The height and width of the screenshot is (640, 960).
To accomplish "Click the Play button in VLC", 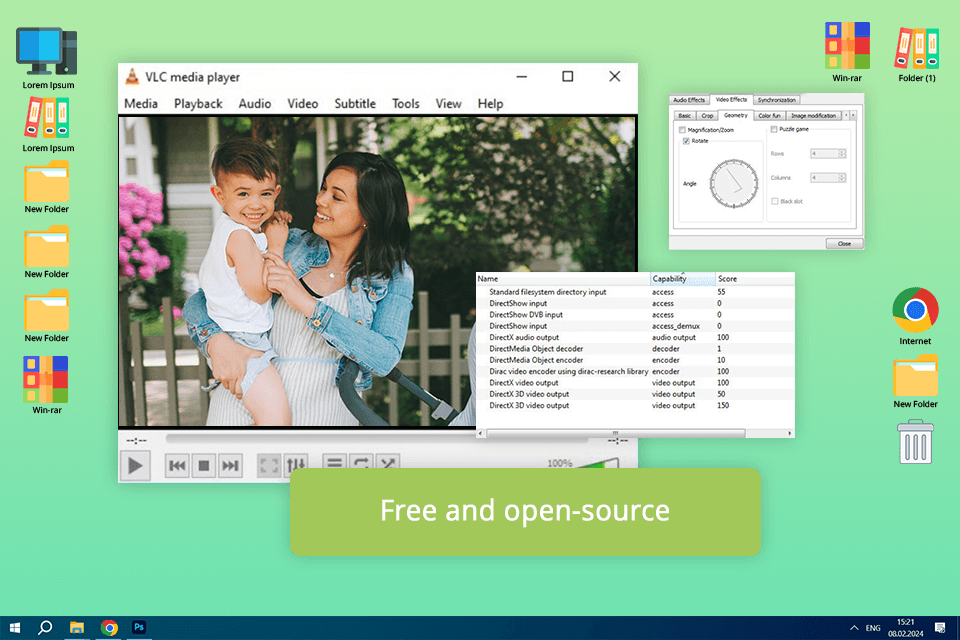I will [135, 466].
